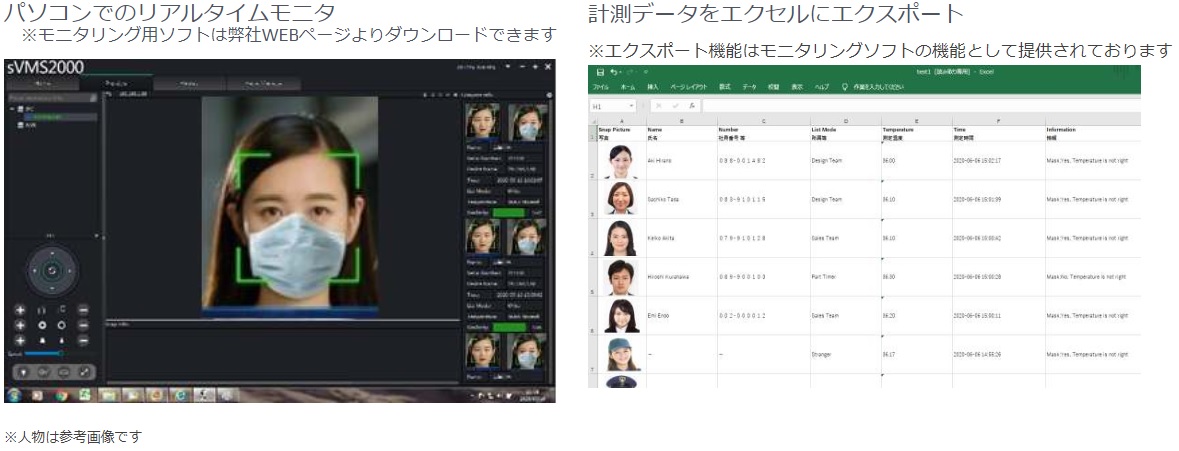
Task: Collapse the IPC node in device tree
Action: coord(12,109)
